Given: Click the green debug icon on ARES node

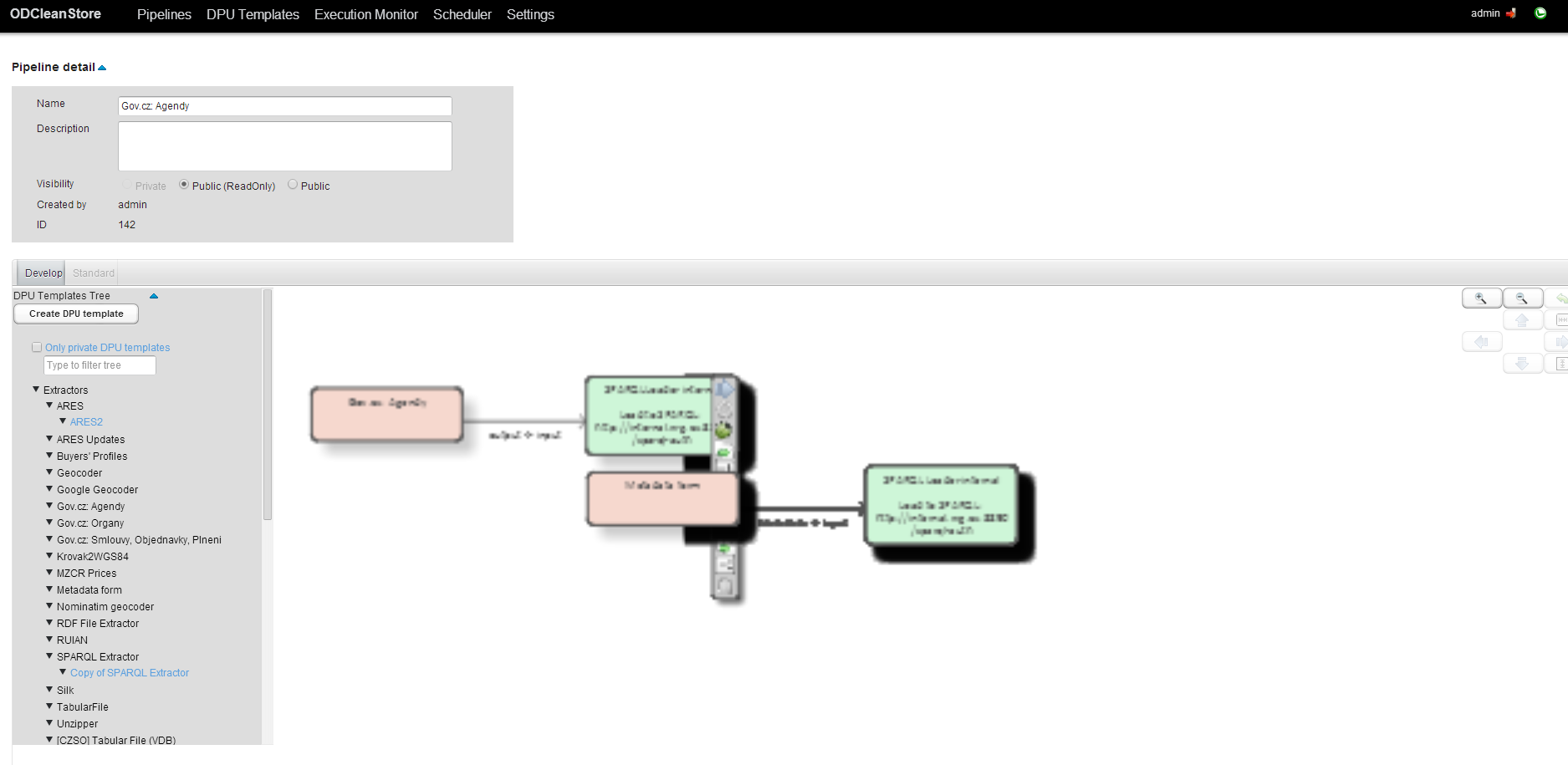Looking at the screenshot, I should pyautogui.click(x=724, y=431).
